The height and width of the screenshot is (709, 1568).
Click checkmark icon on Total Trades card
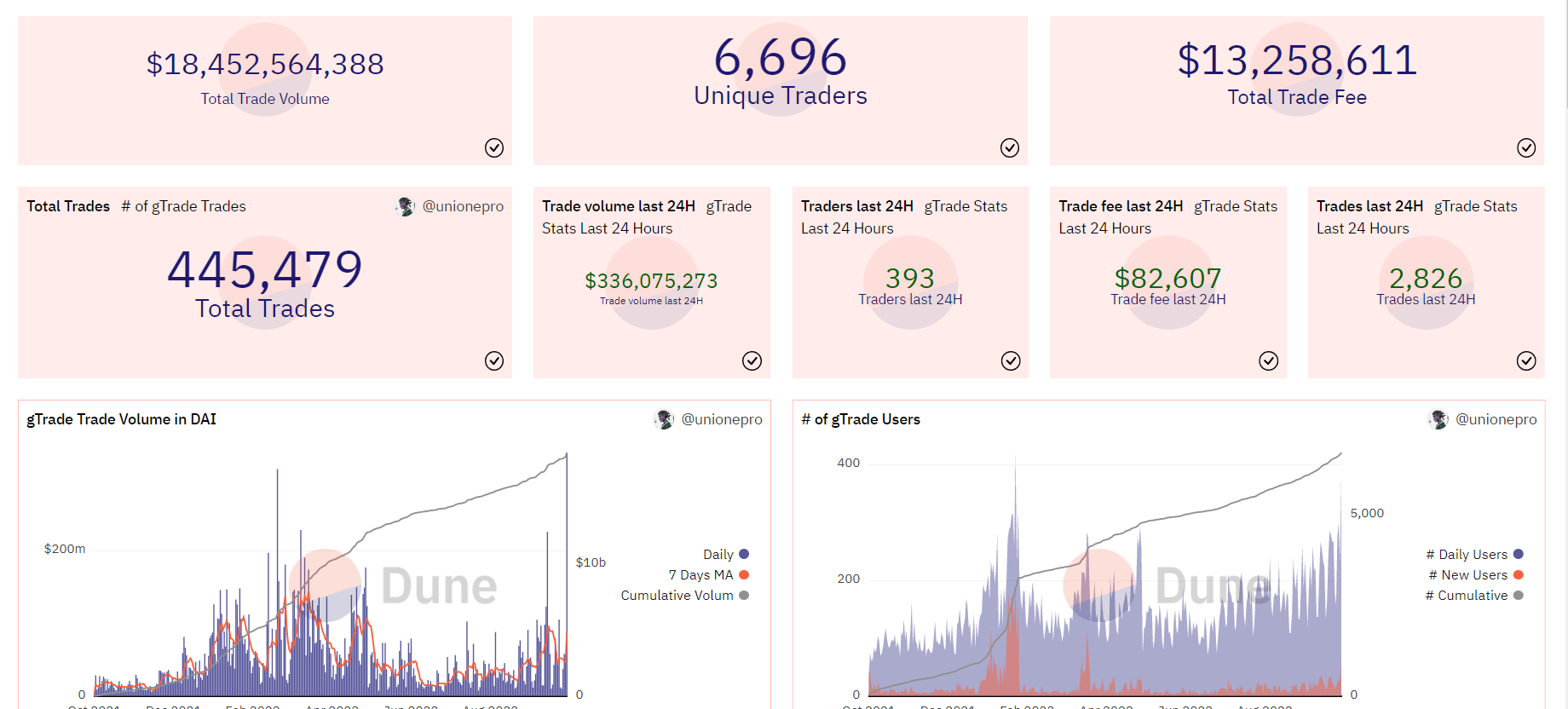click(x=494, y=361)
